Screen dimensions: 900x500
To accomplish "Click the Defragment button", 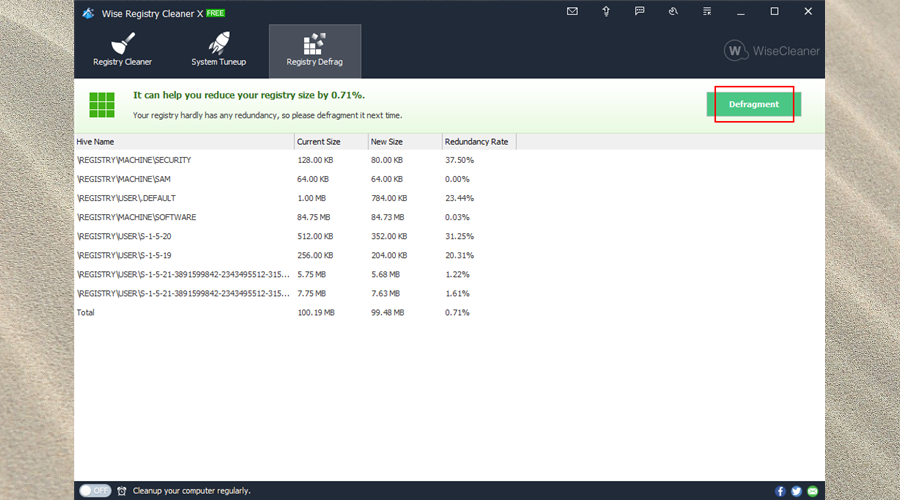I will pos(754,104).
